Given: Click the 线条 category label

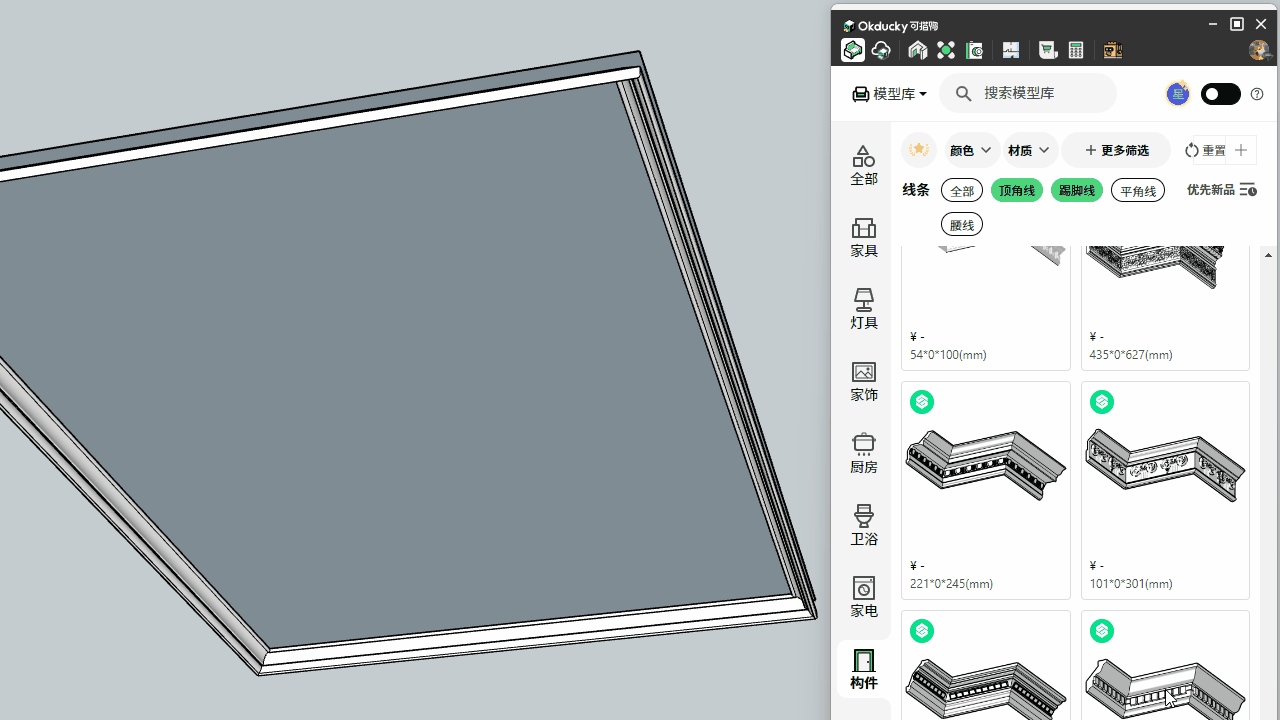Looking at the screenshot, I should point(916,190).
